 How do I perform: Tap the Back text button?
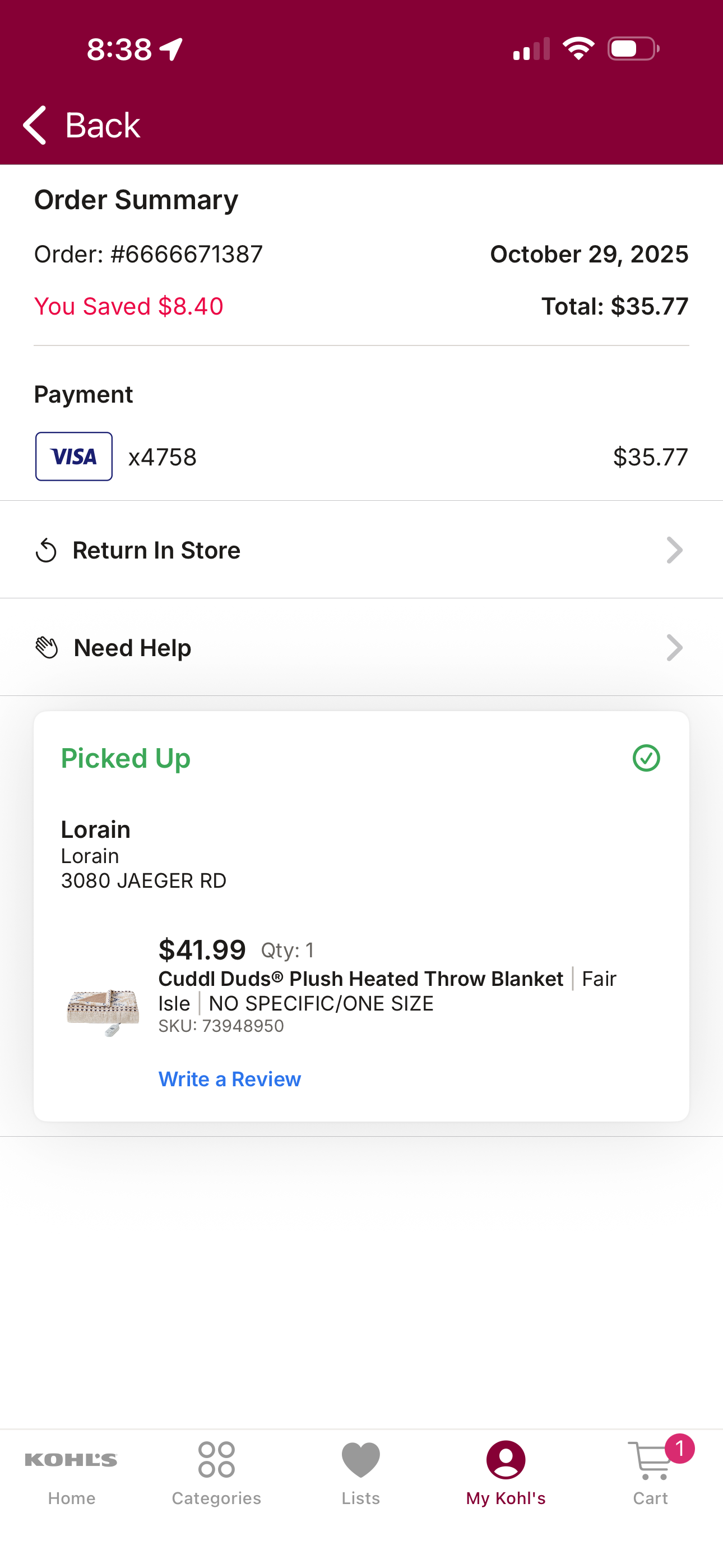102,126
